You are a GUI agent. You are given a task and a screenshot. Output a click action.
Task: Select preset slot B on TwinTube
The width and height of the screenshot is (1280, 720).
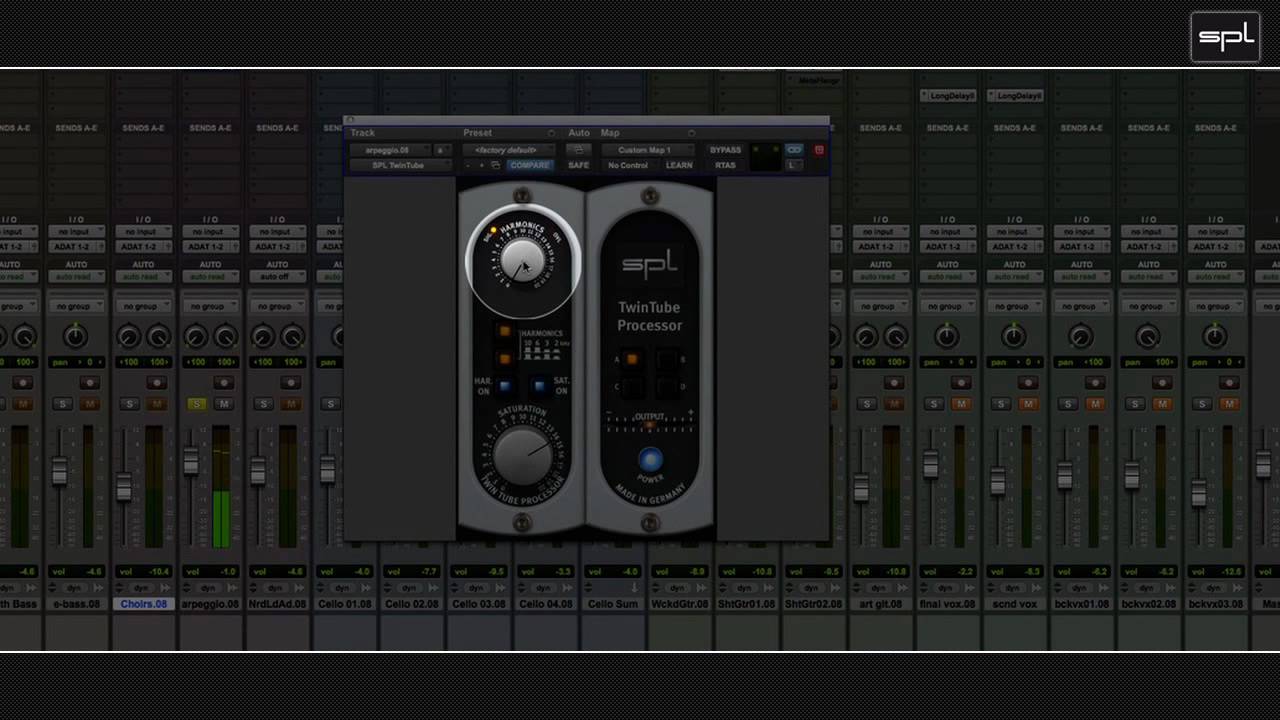click(666, 359)
